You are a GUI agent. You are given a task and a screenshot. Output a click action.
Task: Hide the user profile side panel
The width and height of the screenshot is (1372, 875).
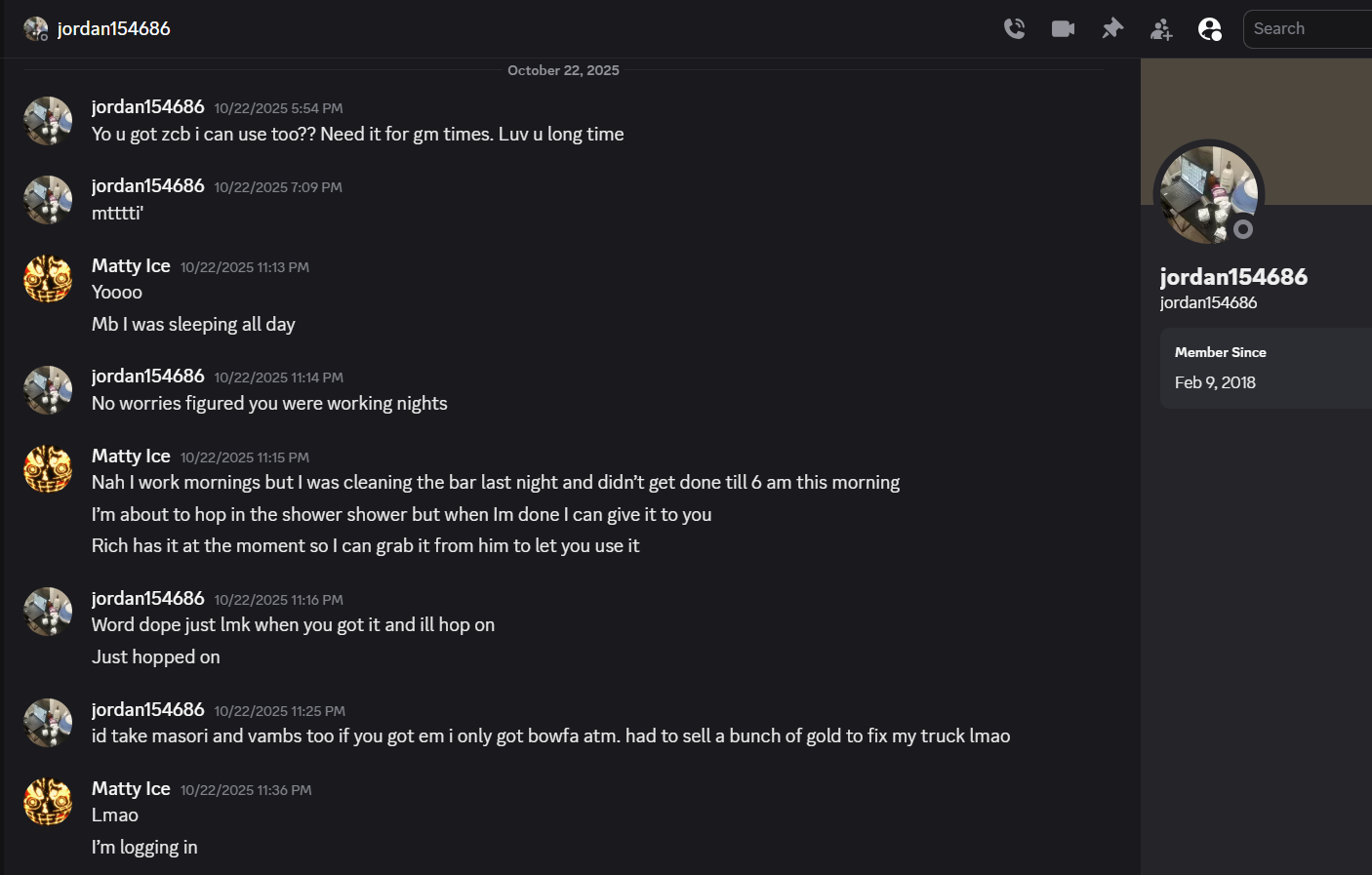point(1210,29)
